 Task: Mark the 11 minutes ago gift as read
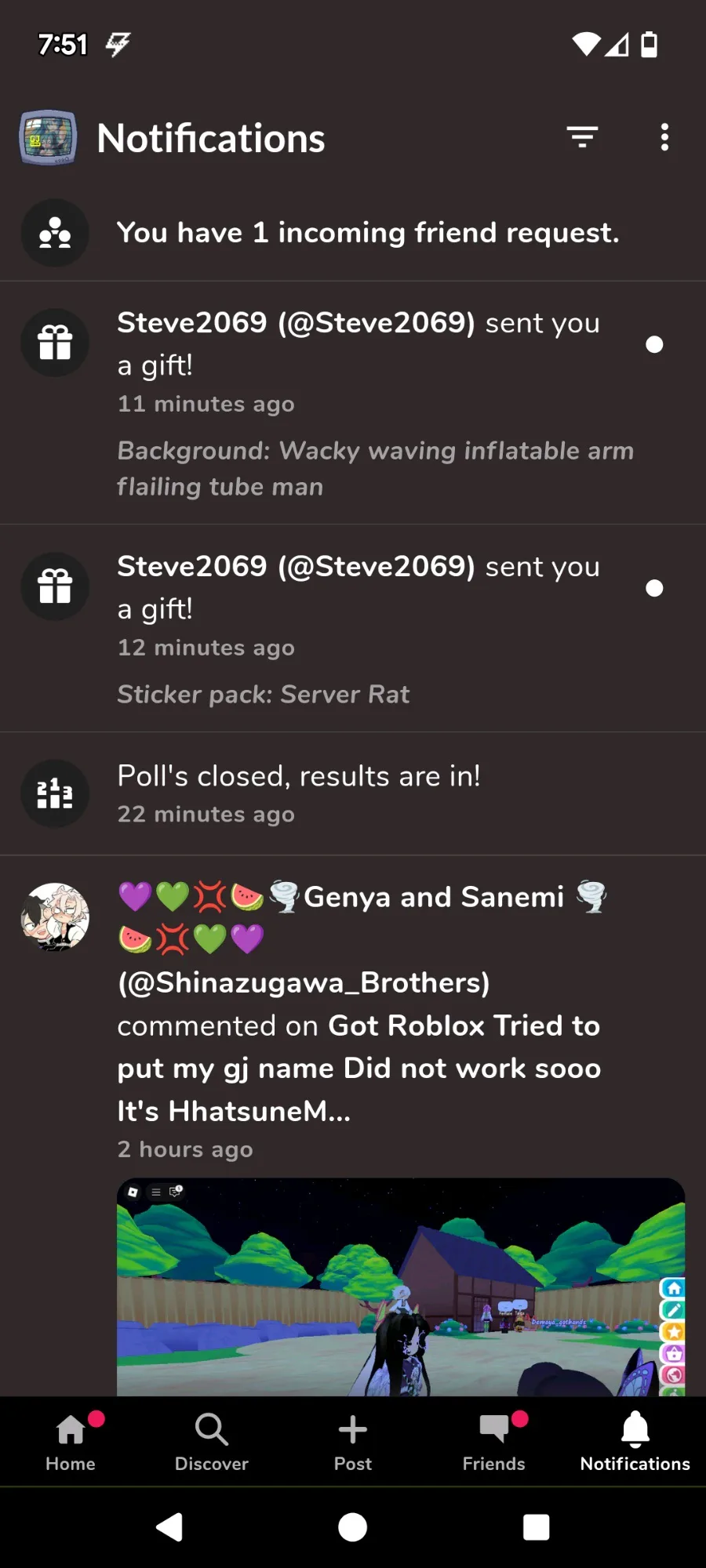pos(654,344)
